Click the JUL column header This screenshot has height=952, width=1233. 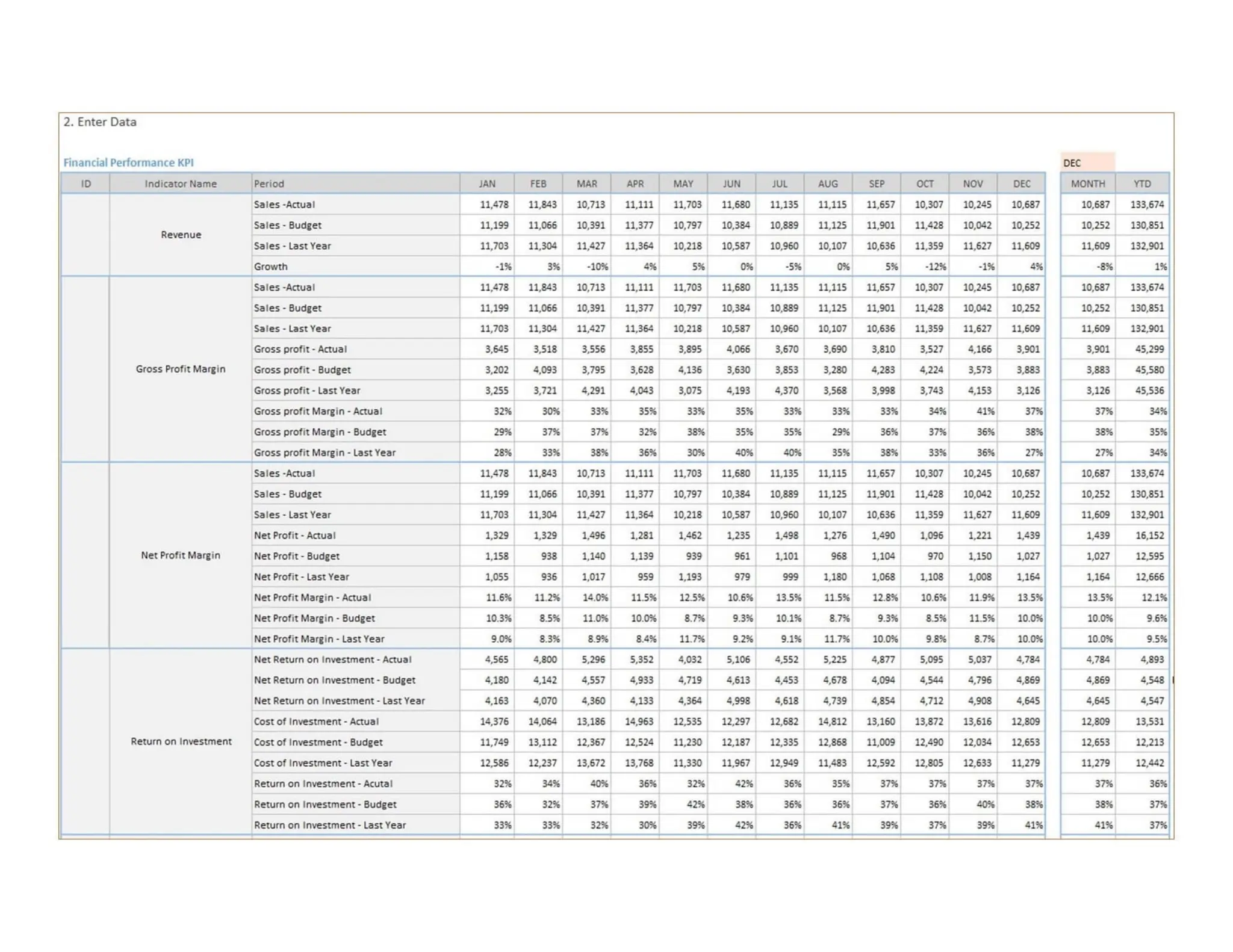click(x=780, y=184)
